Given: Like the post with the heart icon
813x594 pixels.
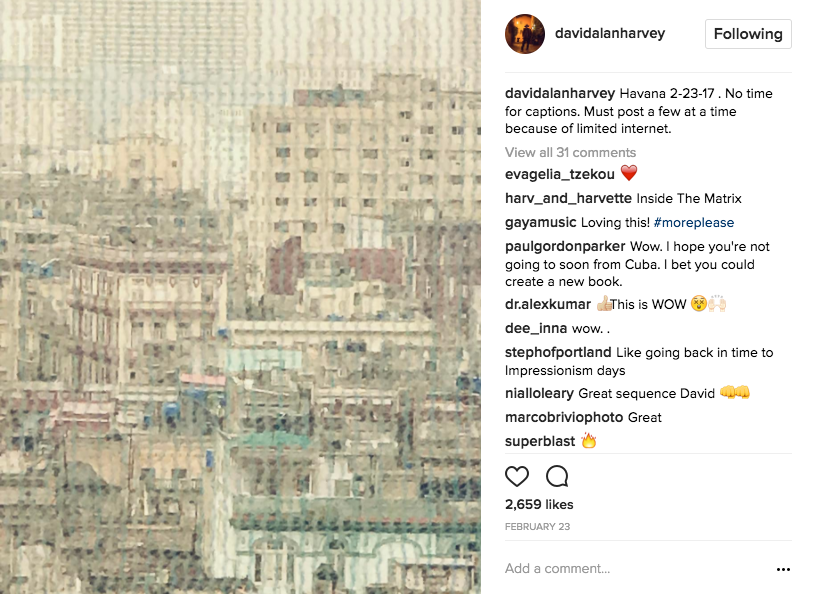Looking at the screenshot, I should (x=516, y=476).
